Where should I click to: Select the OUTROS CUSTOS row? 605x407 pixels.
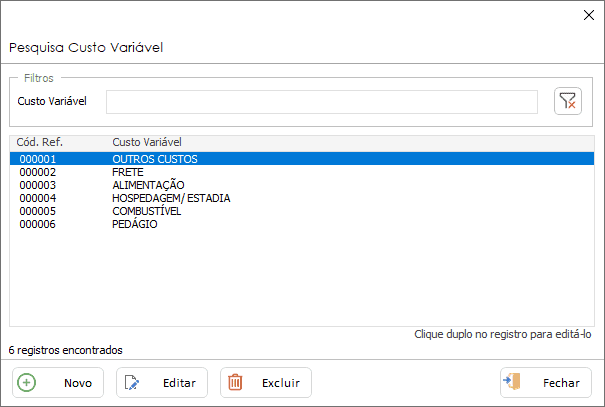click(x=302, y=159)
